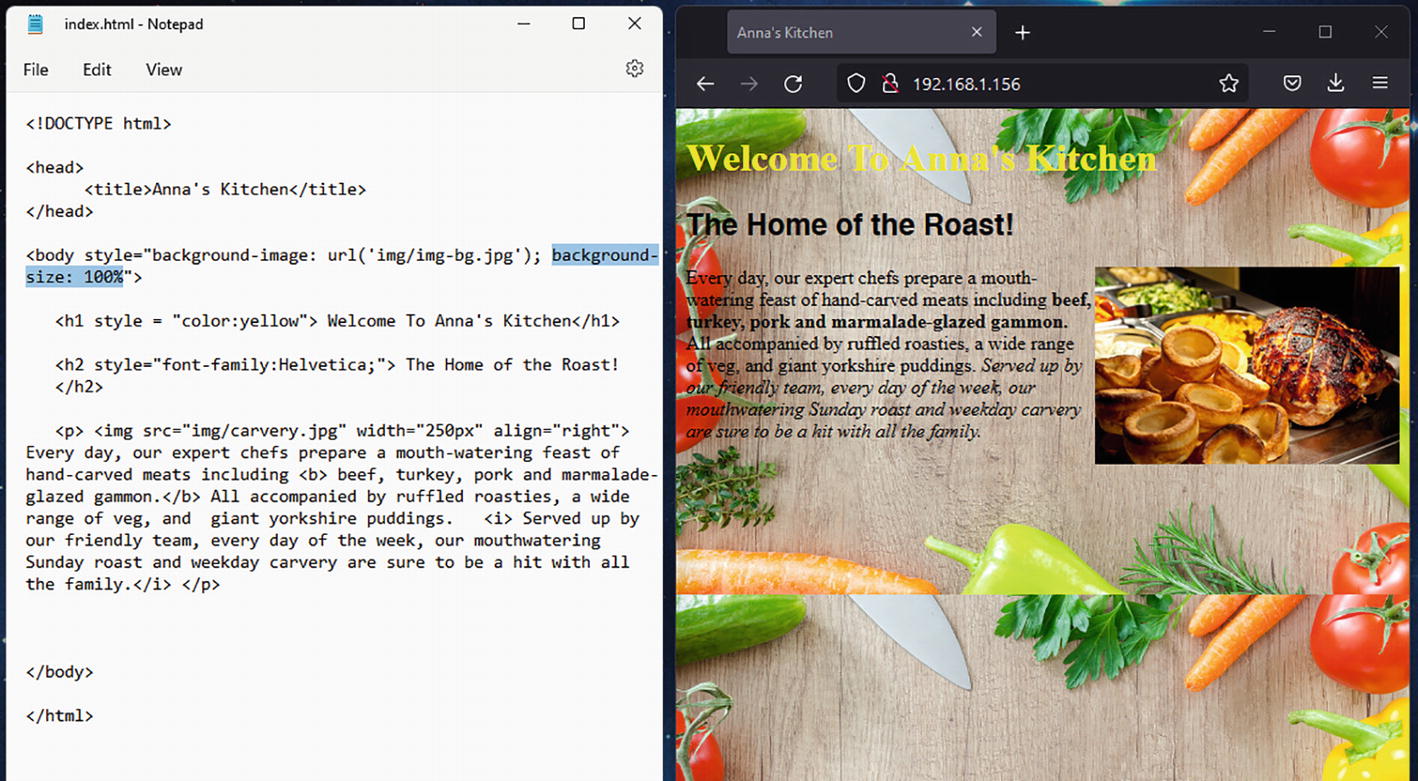The width and height of the screenshot is (1418, 781).
Task: Reload the page with refresh button
Action: [x=793, y=84]
